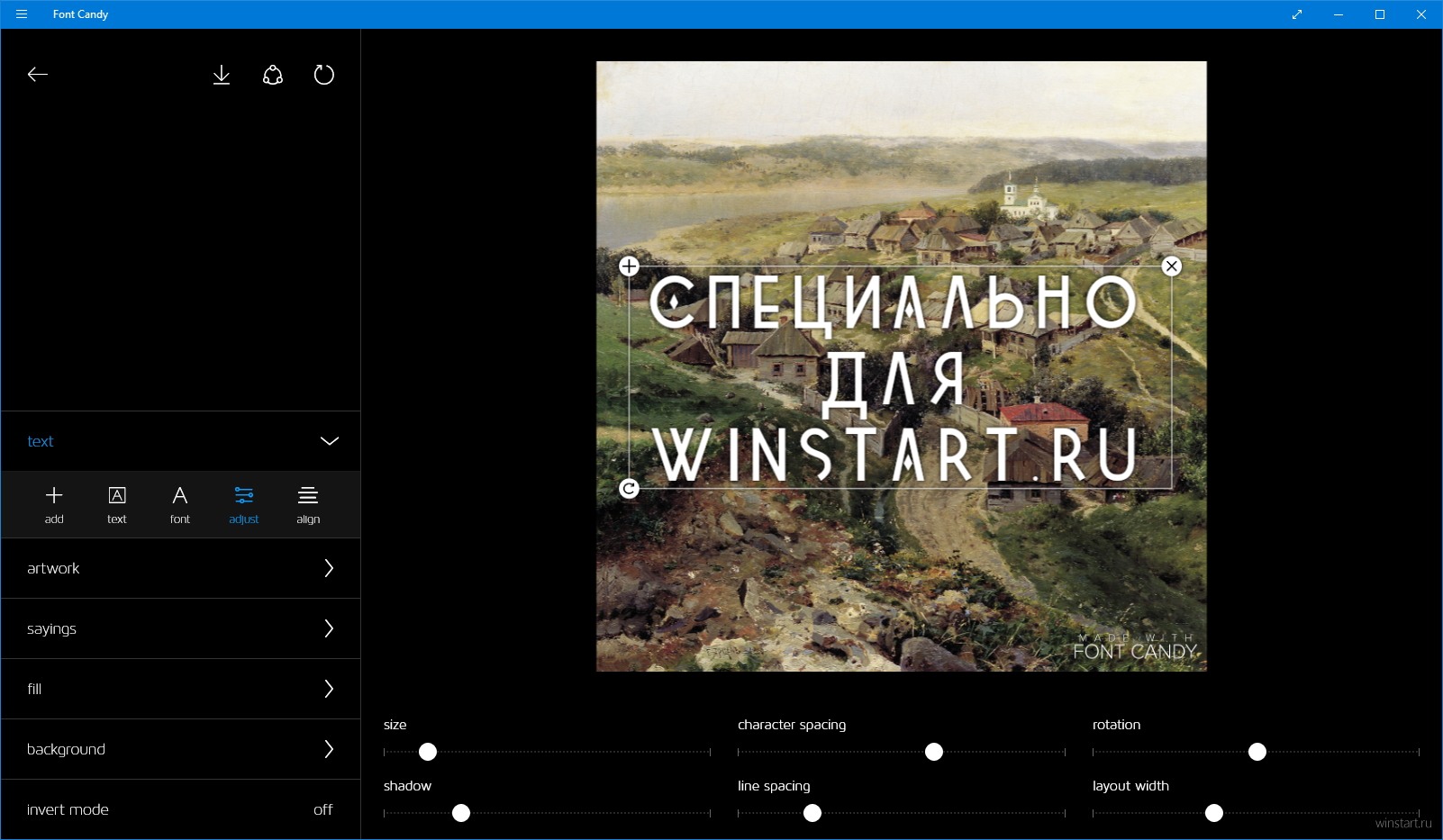Click the plus handle on text box
1443x840 pixels.
click(630, 266)
